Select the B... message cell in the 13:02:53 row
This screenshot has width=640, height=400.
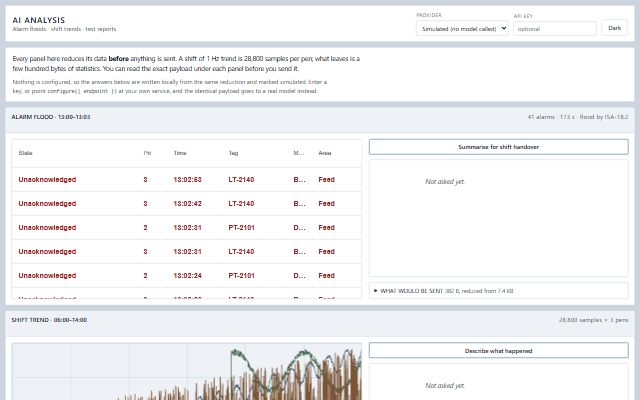coord(299,180)
